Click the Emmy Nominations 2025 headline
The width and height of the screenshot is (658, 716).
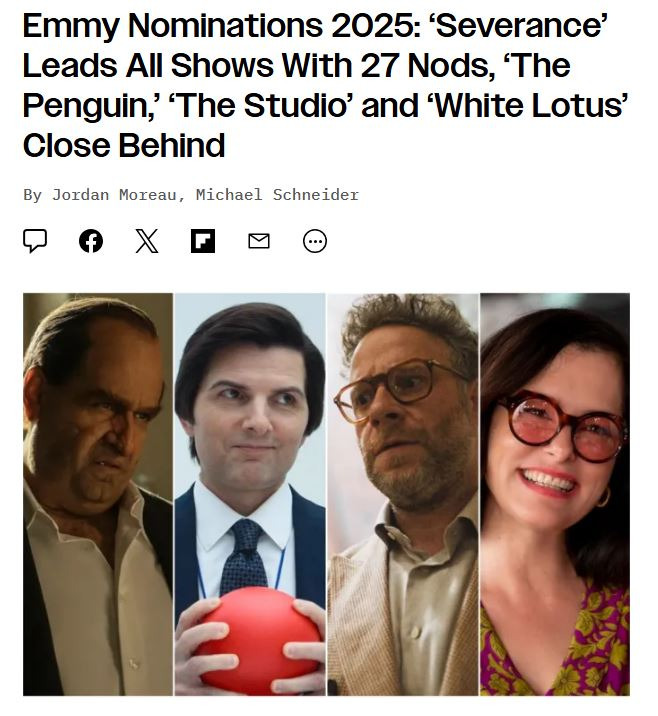pyautogui.click(x=326, y=85)
